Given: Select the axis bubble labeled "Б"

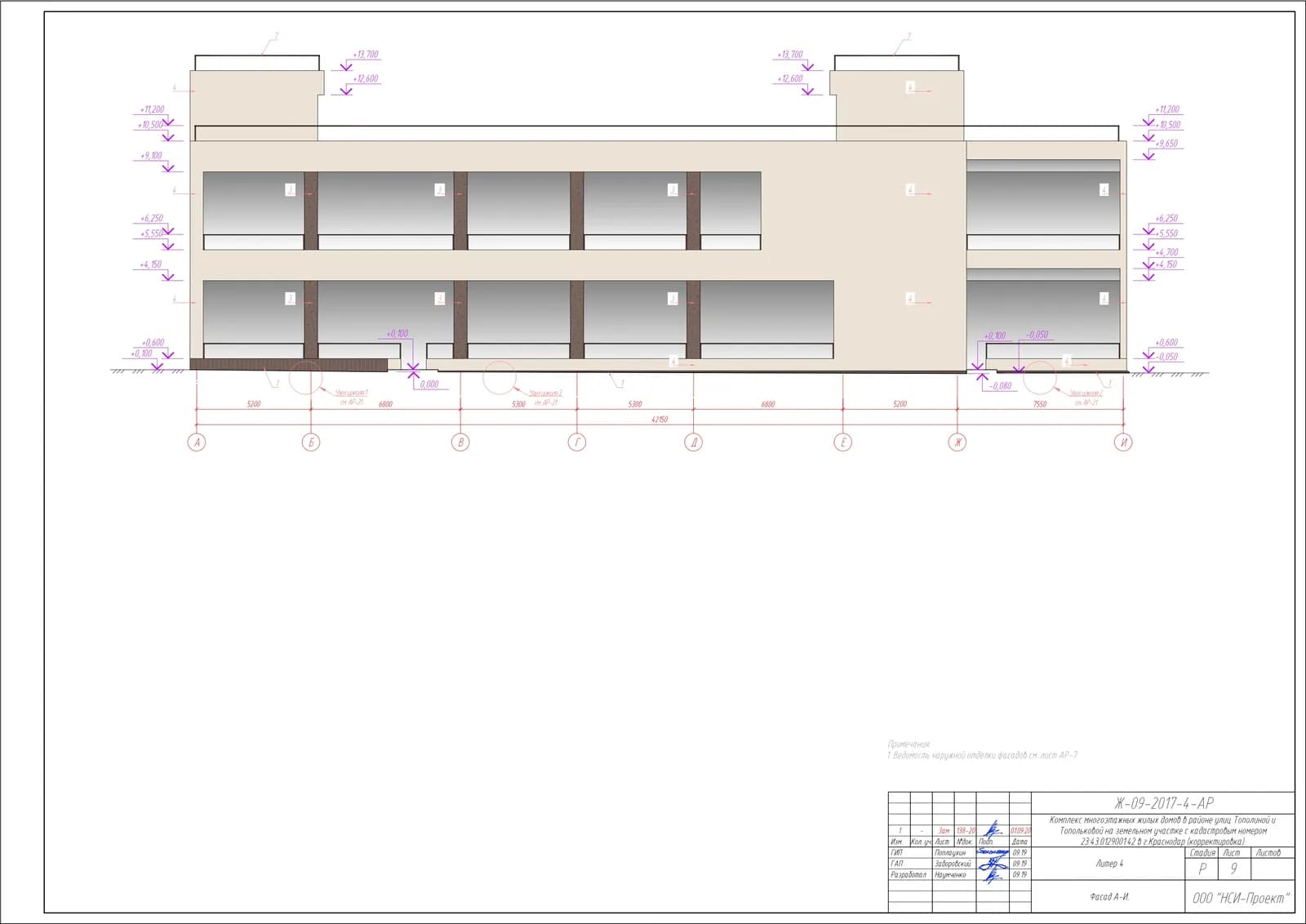Looking at the screenshot, I should 311,442.
